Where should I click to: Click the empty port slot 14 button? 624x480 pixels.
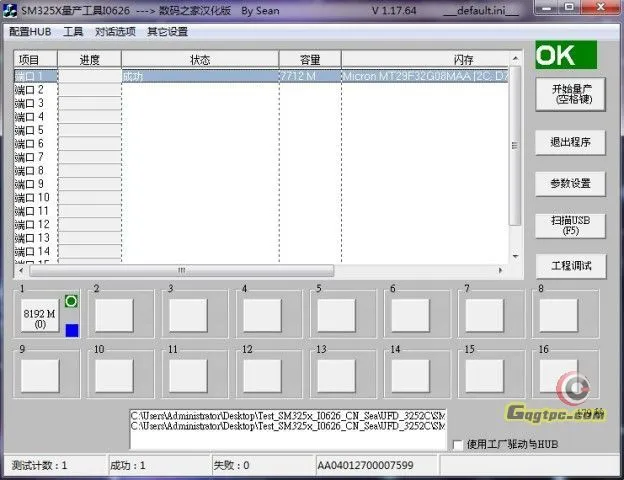pyautogui.click(x=410, y=376)
